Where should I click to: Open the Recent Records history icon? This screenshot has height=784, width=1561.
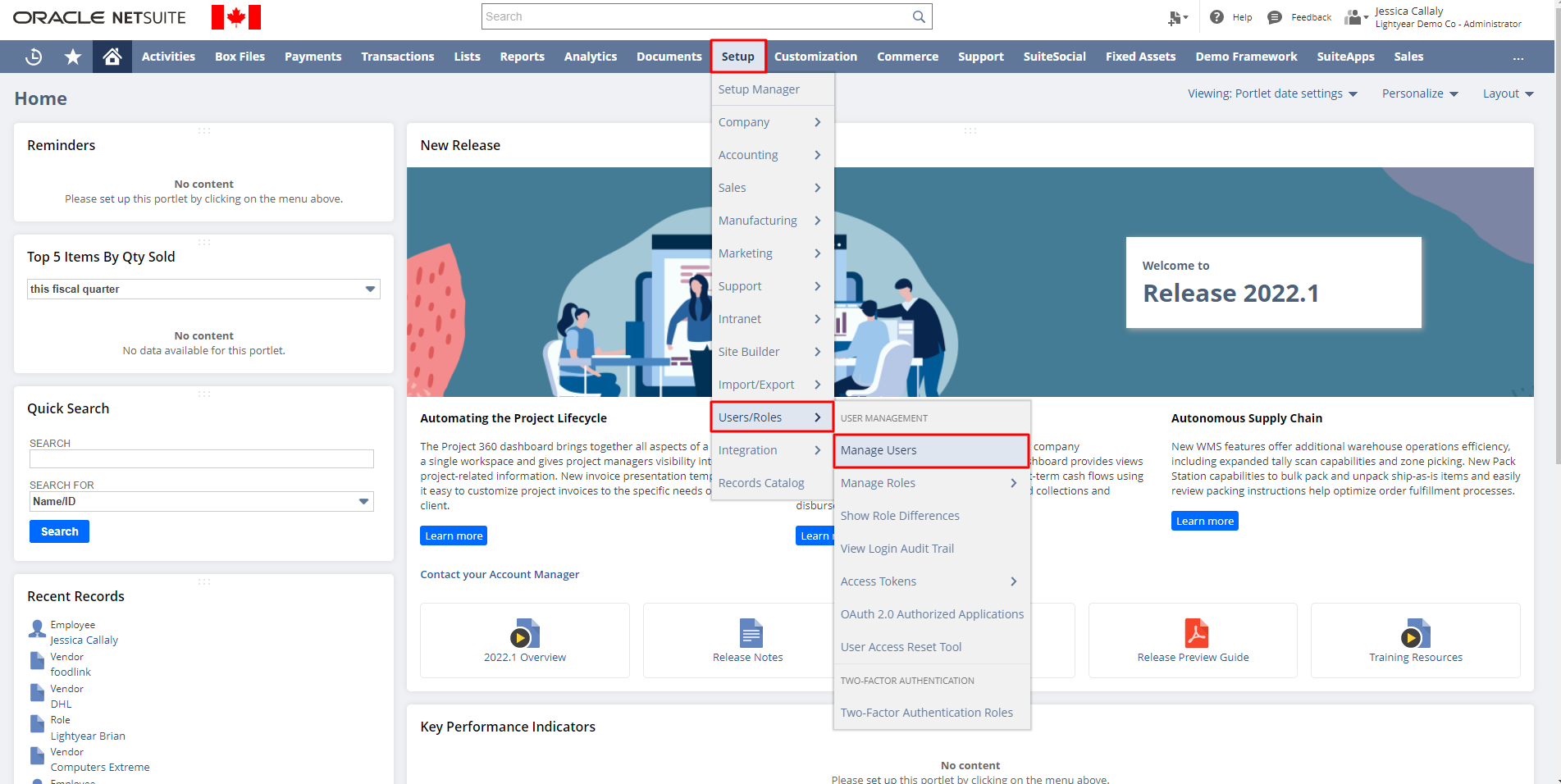(x=34, y=57)
